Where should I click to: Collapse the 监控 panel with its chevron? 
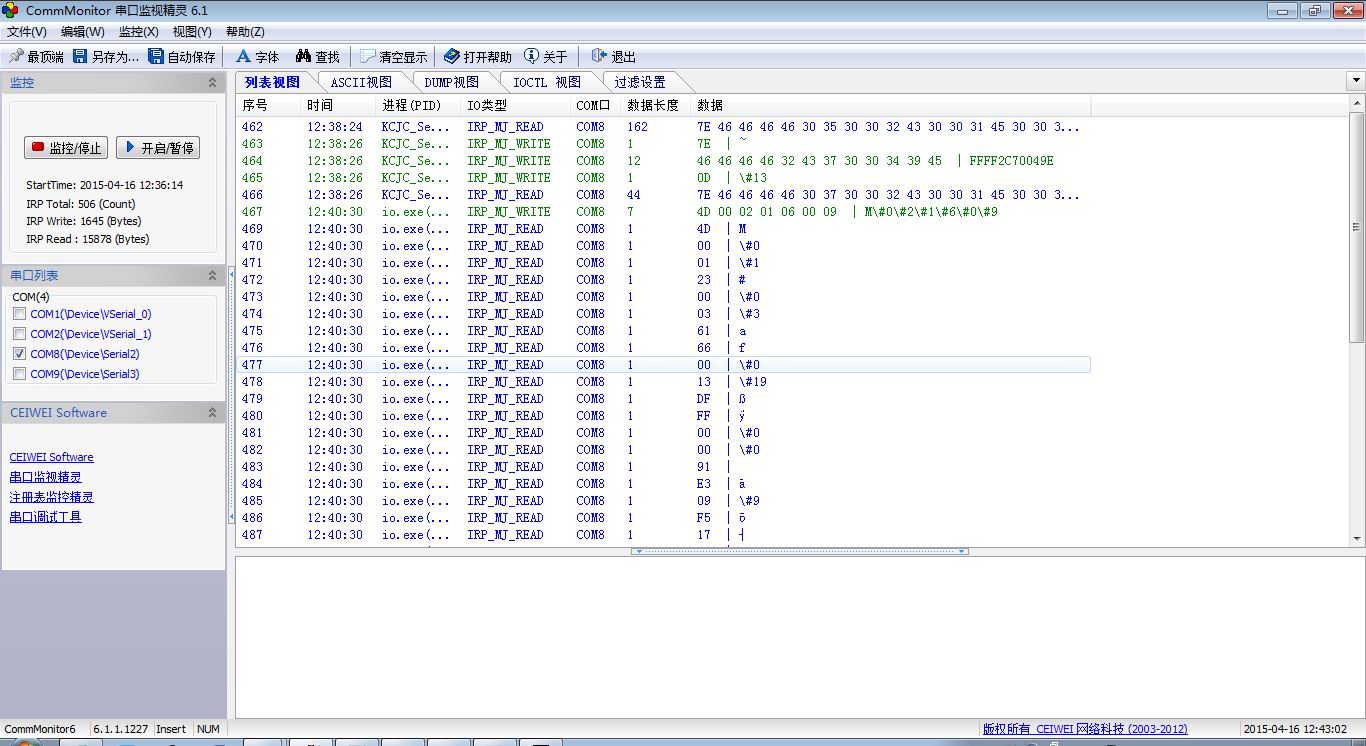212,83
